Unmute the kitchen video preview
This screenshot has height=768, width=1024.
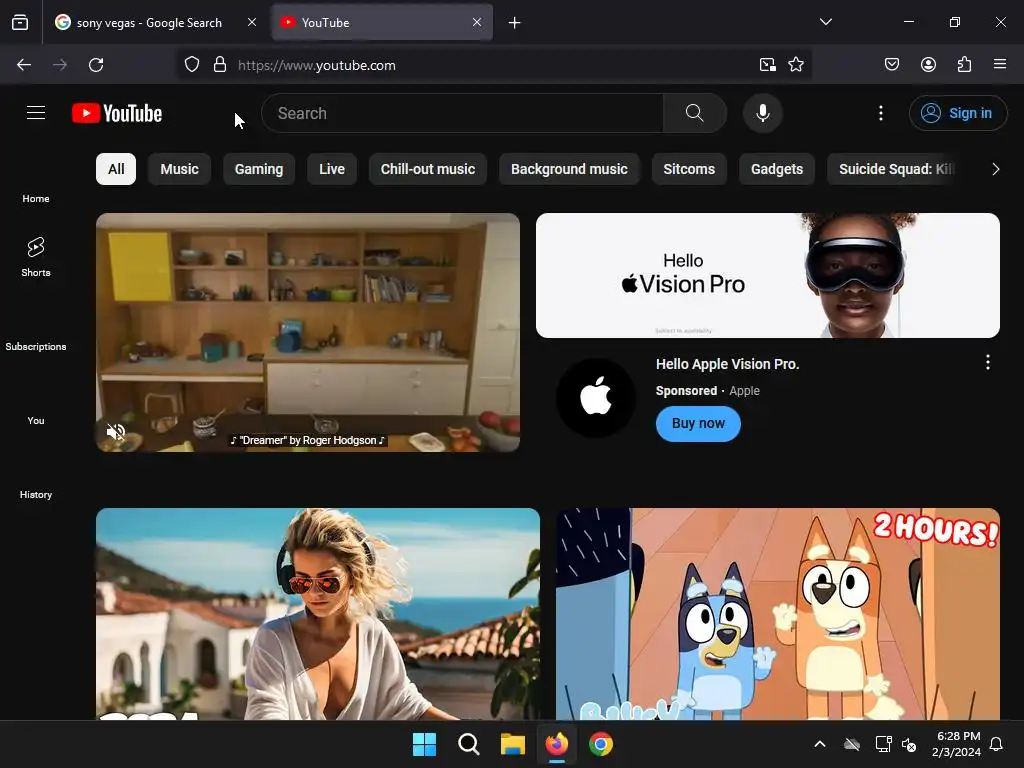(x=116, y=432)
